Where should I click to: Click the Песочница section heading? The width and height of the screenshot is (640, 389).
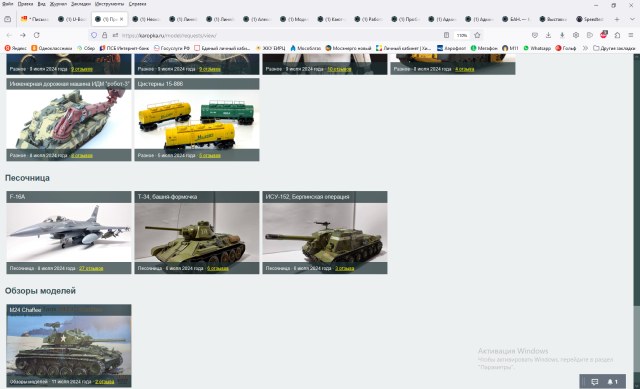(27, 178)
